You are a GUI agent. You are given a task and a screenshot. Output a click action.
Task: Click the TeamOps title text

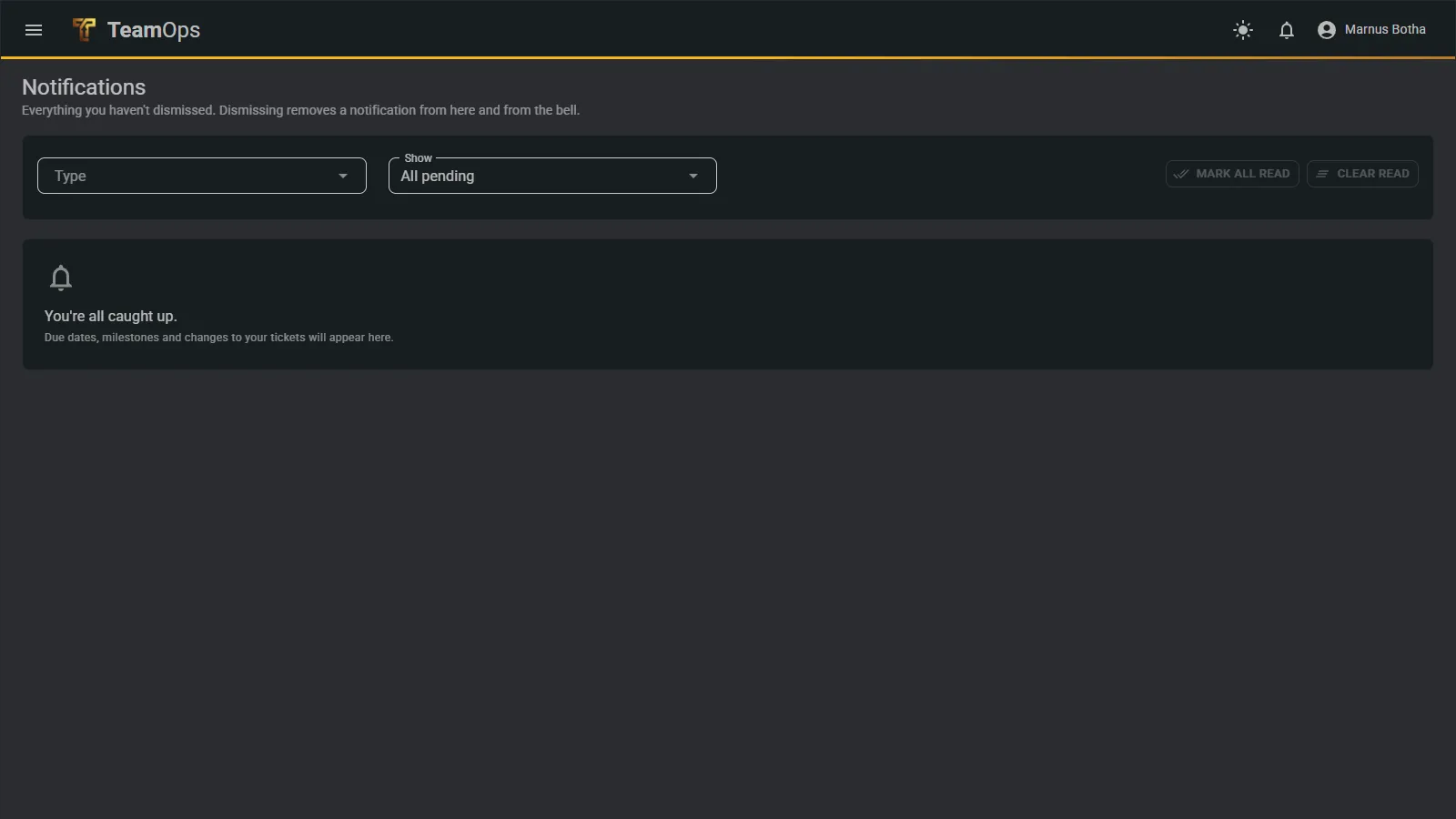point(154,30)
